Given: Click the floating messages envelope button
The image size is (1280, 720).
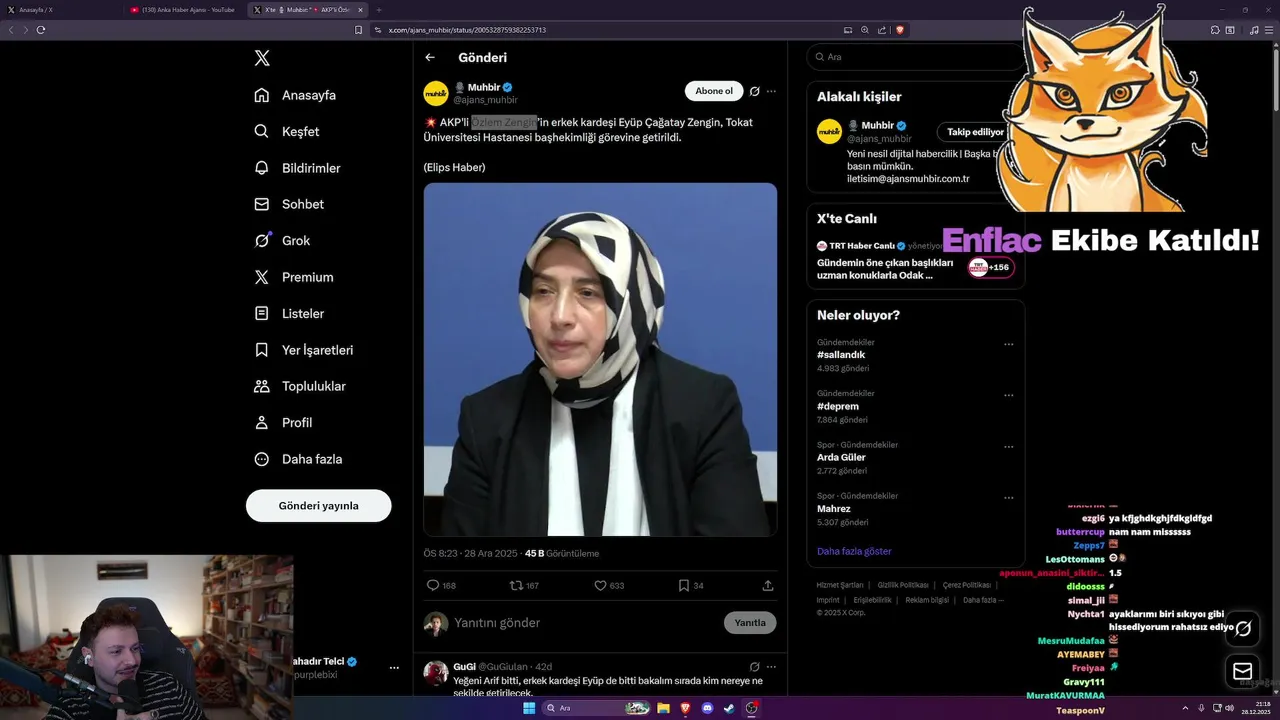Looking at the screenshot, I should [x=1243, y=671].
